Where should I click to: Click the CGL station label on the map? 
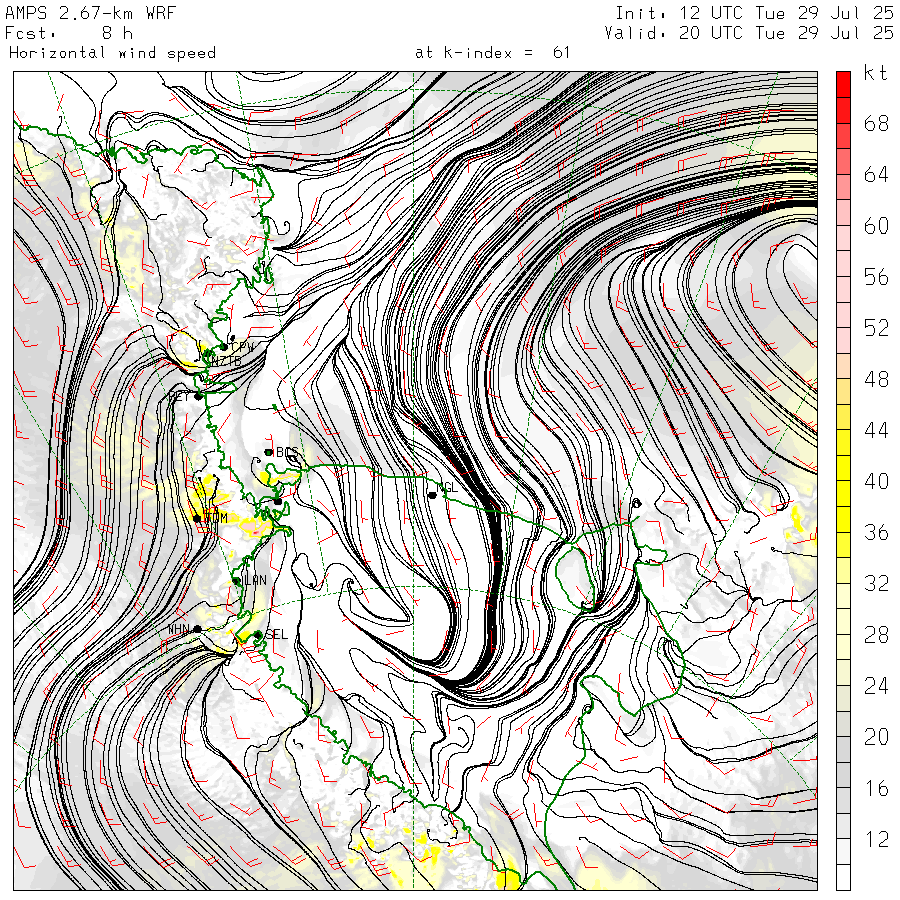(448, 487)
